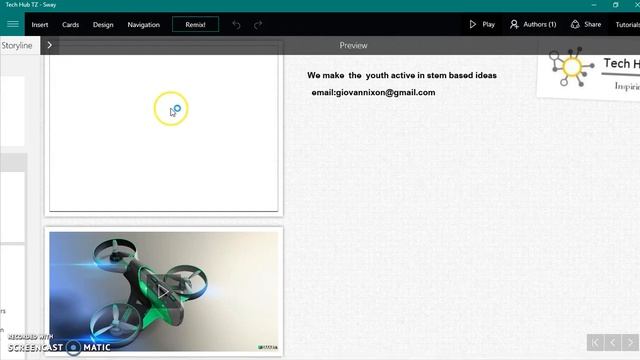Open the Insert menu

(40, 24)
